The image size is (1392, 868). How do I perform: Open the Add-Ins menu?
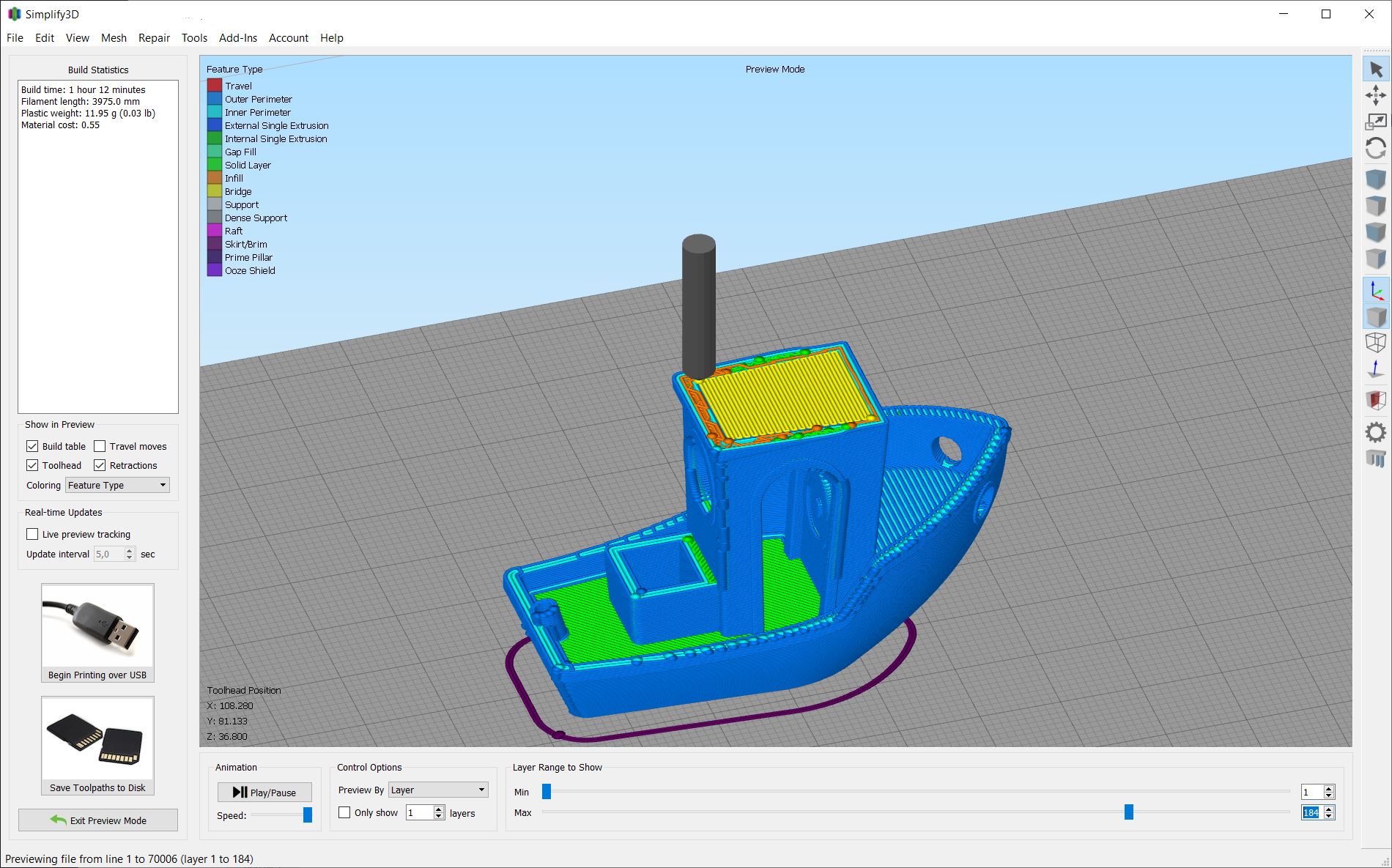tap(238, 38)
